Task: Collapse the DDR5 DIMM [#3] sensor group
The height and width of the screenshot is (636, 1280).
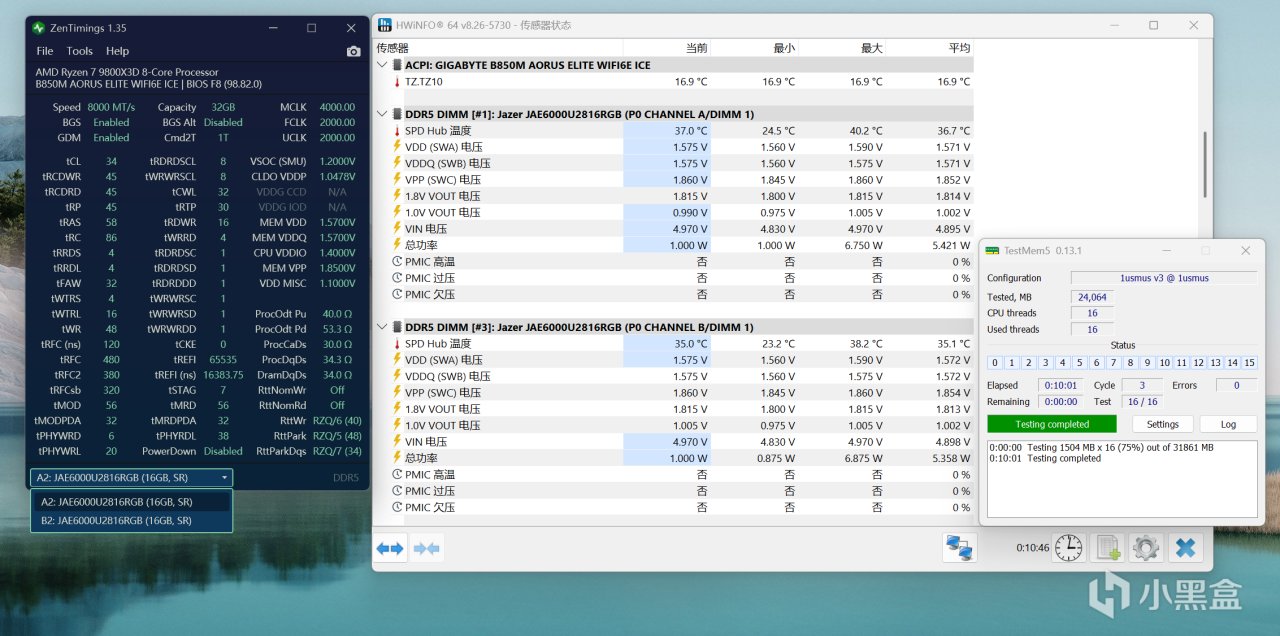Action: click(x=382, y=327)
